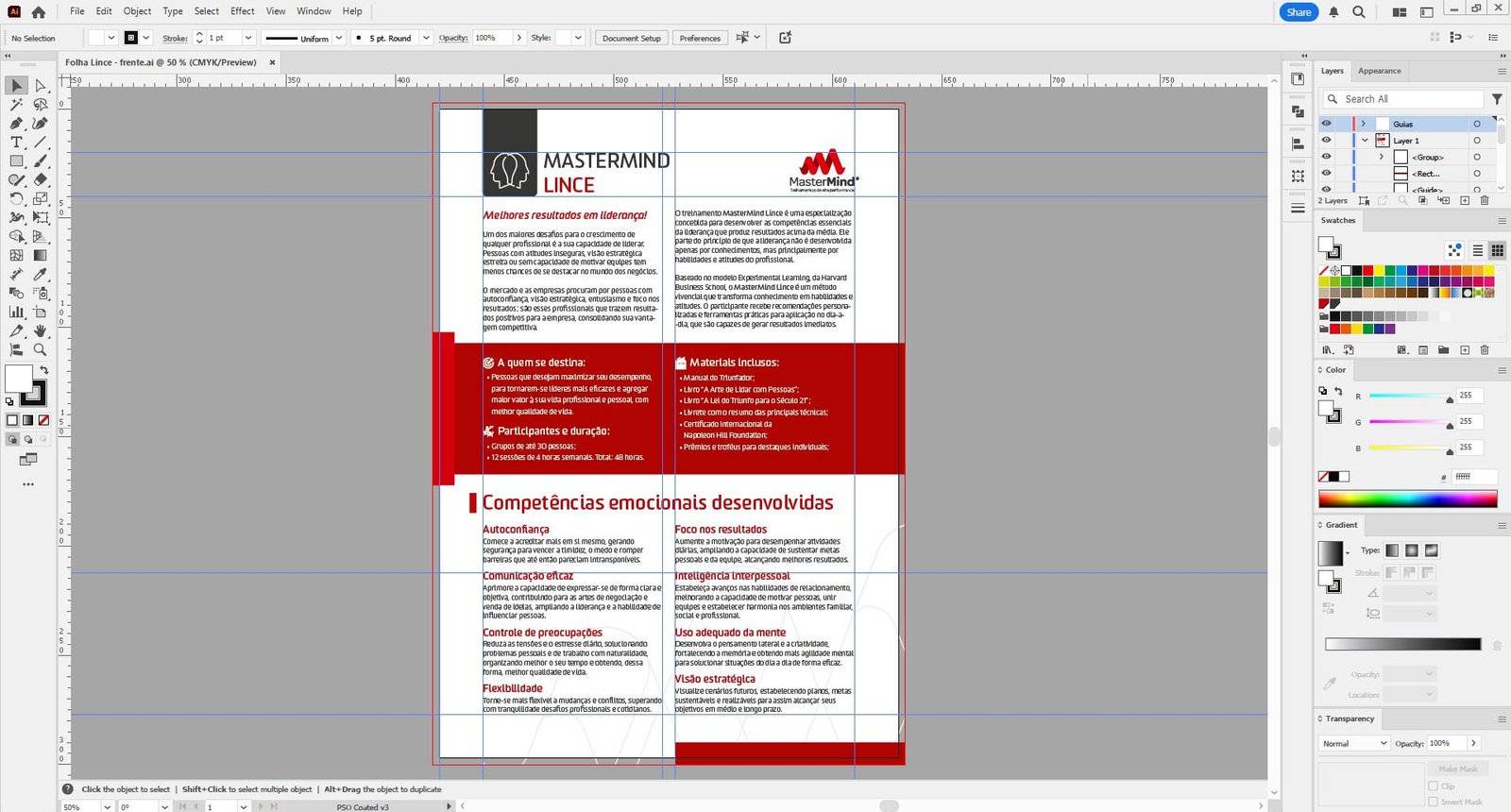Click the Opacity label link in control bar
Screen dimensions: 1511x812
[x=453, y=38]
